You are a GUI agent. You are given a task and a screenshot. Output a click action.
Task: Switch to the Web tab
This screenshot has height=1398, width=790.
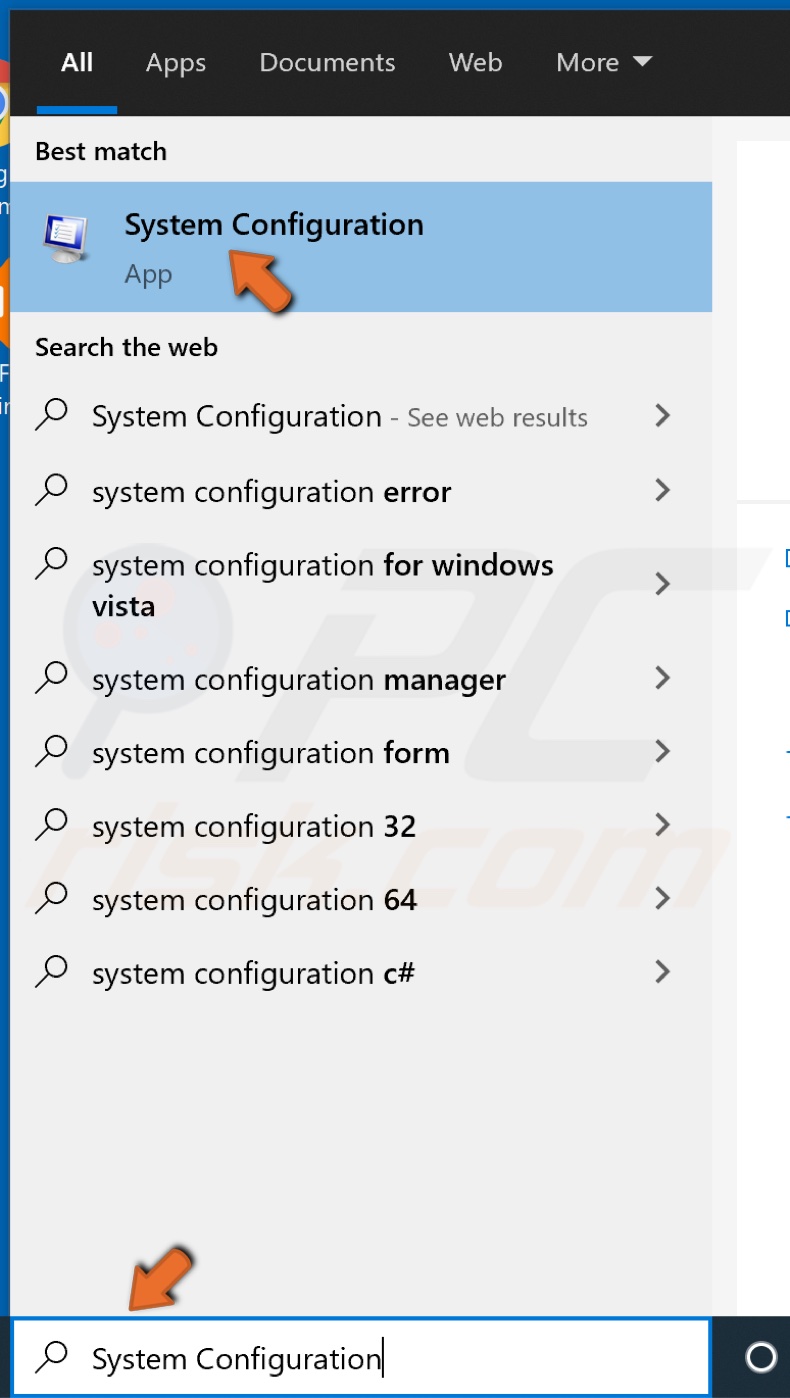tap(475, 62)
